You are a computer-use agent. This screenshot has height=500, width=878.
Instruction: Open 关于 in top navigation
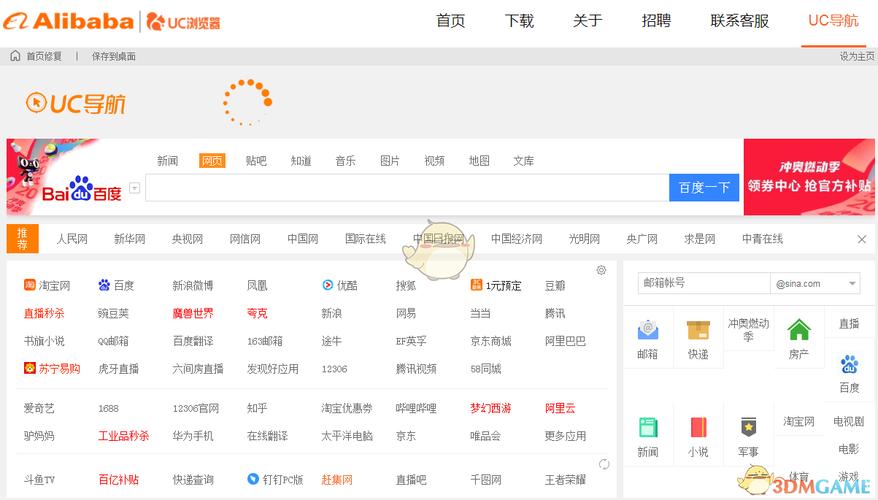[587, 21]
